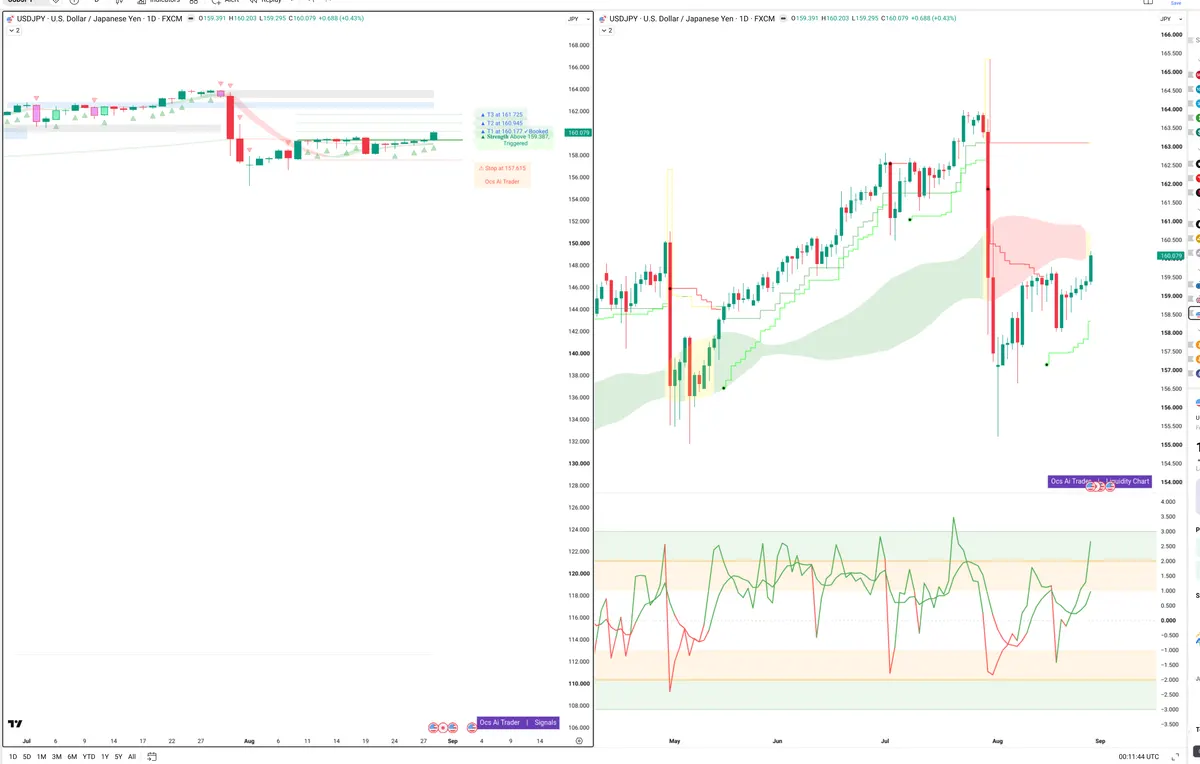Expand the indicator legend '2' on left chart
This screenshot has width=1200, height=764.
(14, 31)
